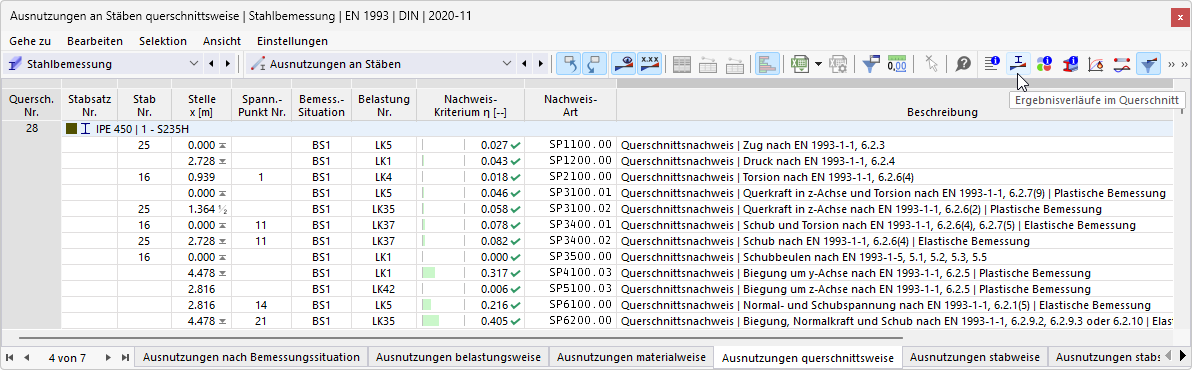Screen dimensions: 1192x370
Task: Click the text lines info icon
Action: [991, 64]
